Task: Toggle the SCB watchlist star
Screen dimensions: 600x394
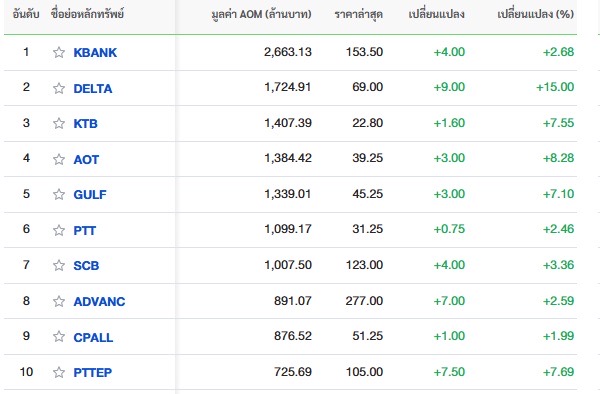Action: point(59,265)
